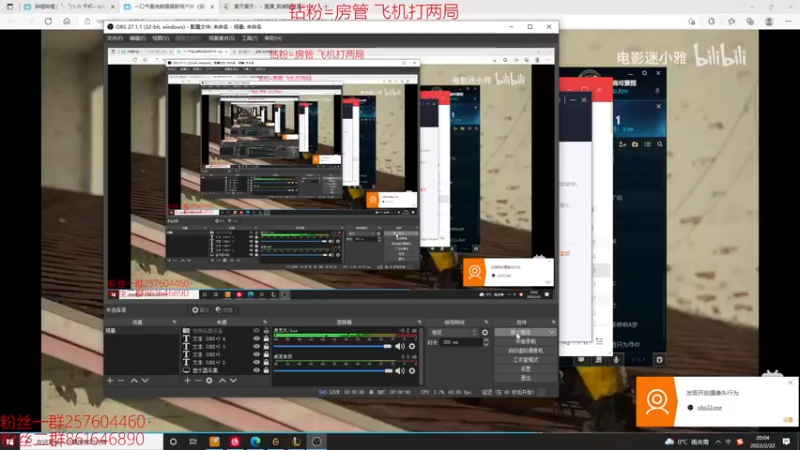Open microphone/Aux audio settings gear

(x=412, y=346)
